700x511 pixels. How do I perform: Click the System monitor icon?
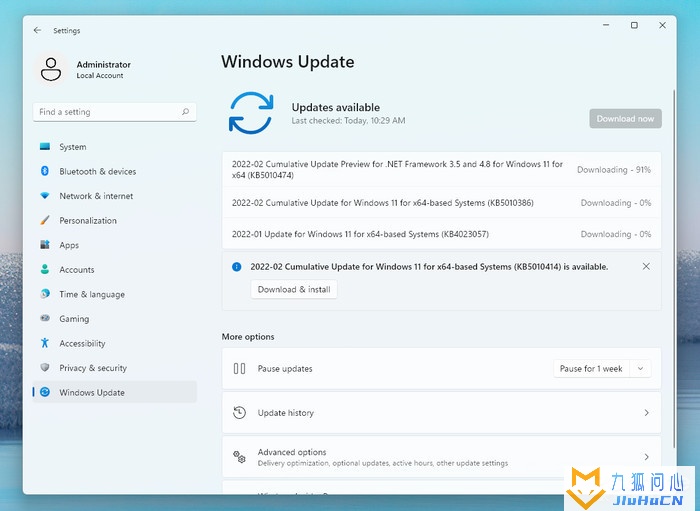(45, 146)
